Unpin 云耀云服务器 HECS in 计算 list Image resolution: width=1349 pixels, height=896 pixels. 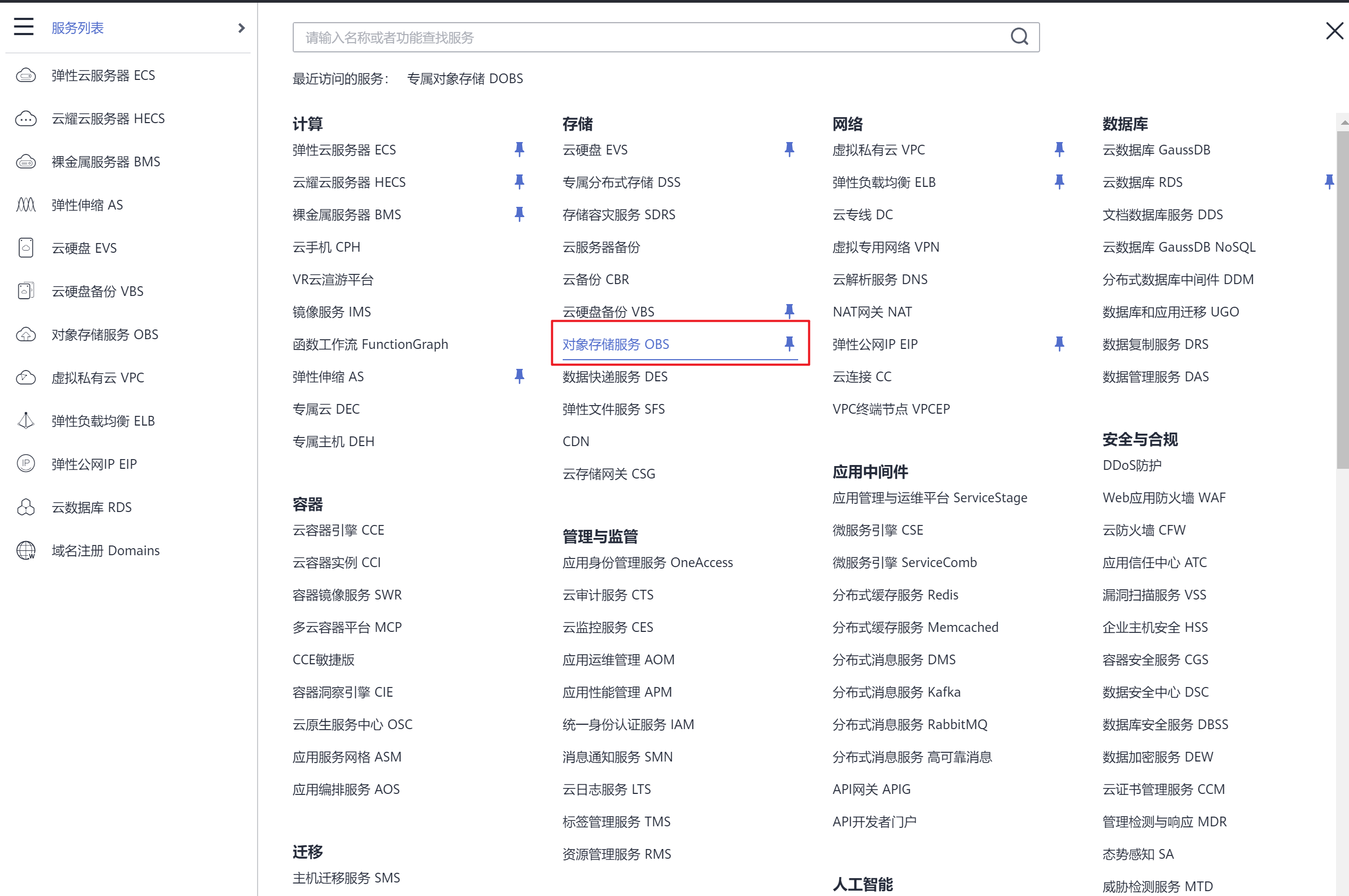tap(519, 183)
